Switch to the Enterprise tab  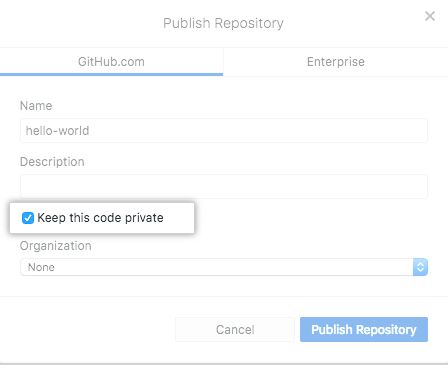pyautogui.click(x=336, y=62)
